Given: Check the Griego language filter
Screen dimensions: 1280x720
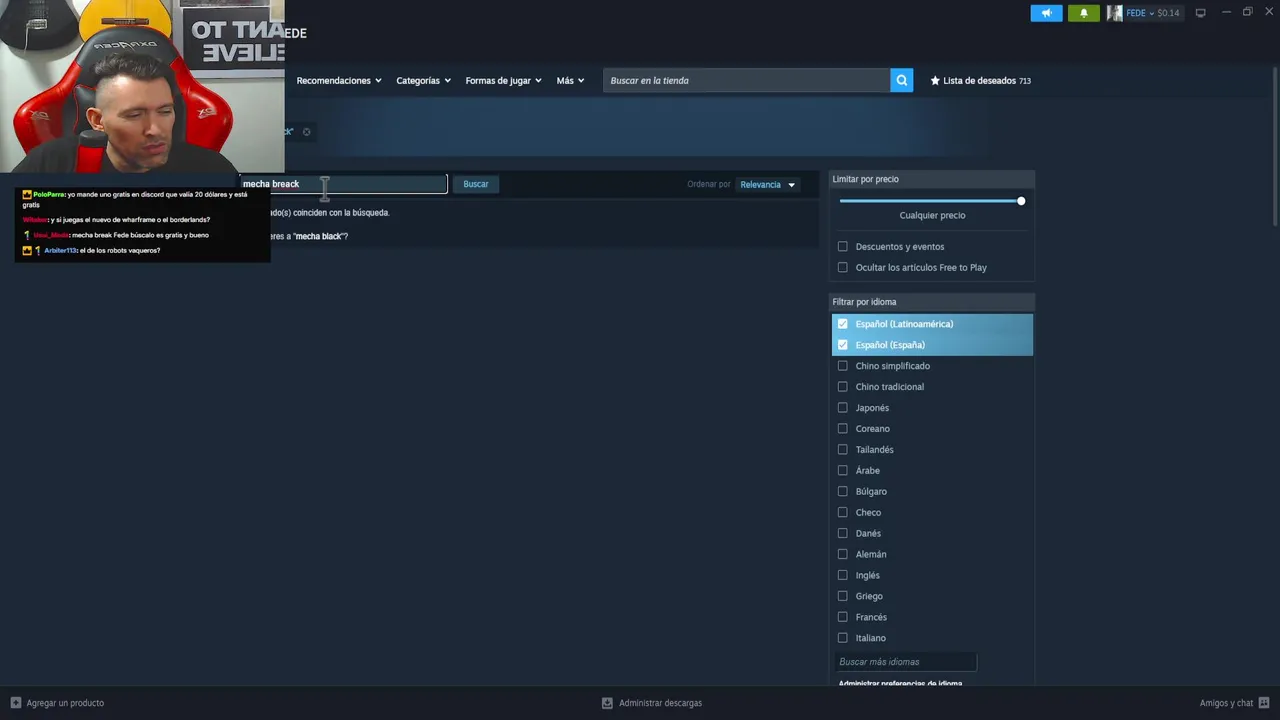Looking at the screenshot, I should click(x=842, y=597).
